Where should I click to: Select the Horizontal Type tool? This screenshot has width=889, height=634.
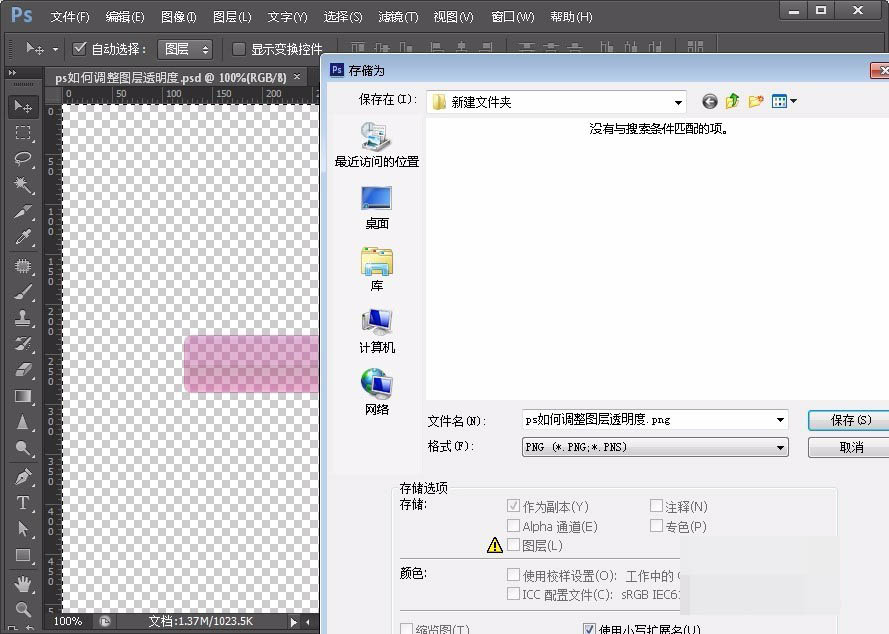[x=22, y=504]
